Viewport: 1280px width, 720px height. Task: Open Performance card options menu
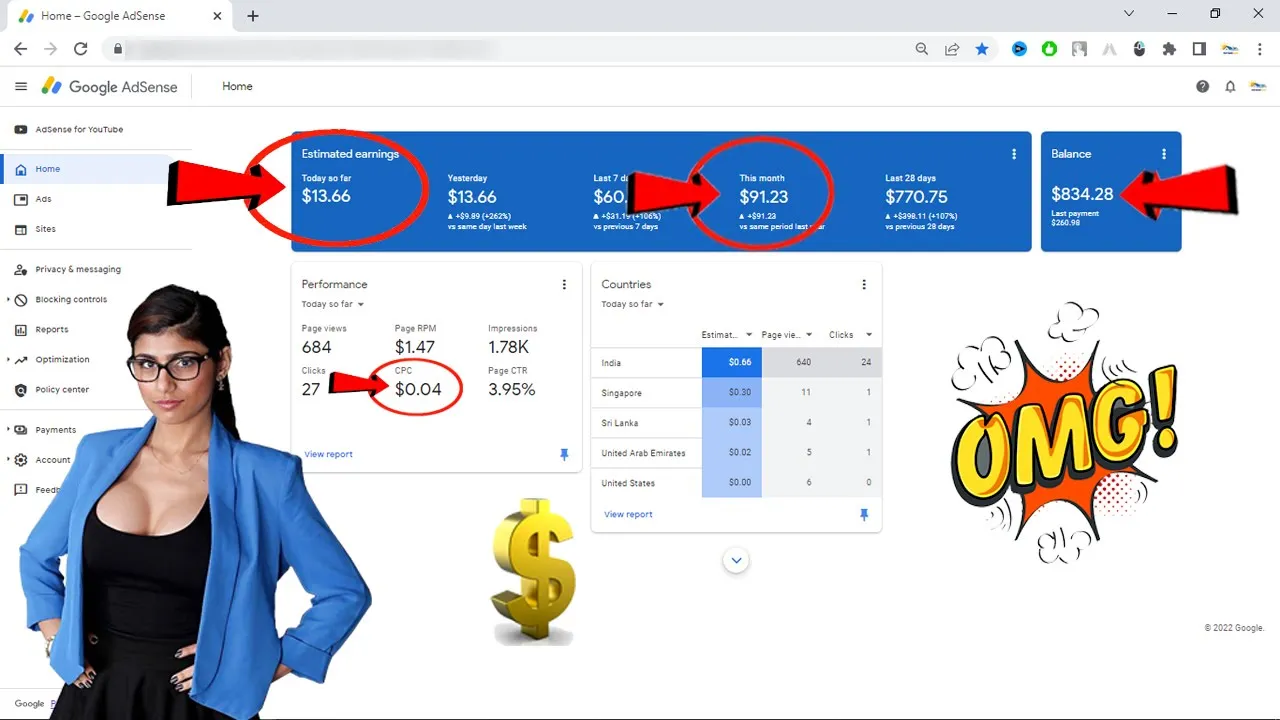tap(564, 284)
